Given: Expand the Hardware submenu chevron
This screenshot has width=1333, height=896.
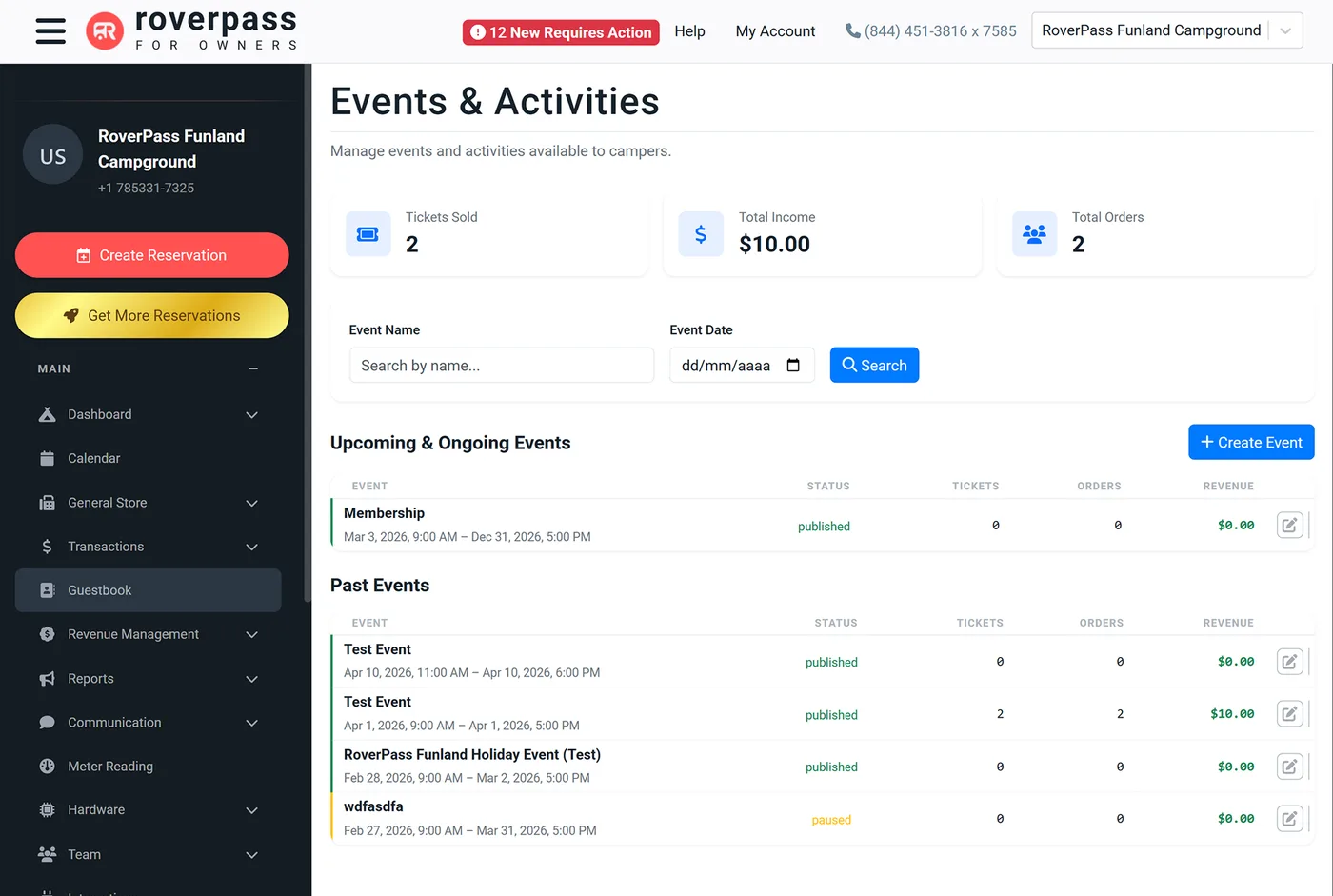Looking at the screenshot, I should pyautogui.click(x=252, y=811).
